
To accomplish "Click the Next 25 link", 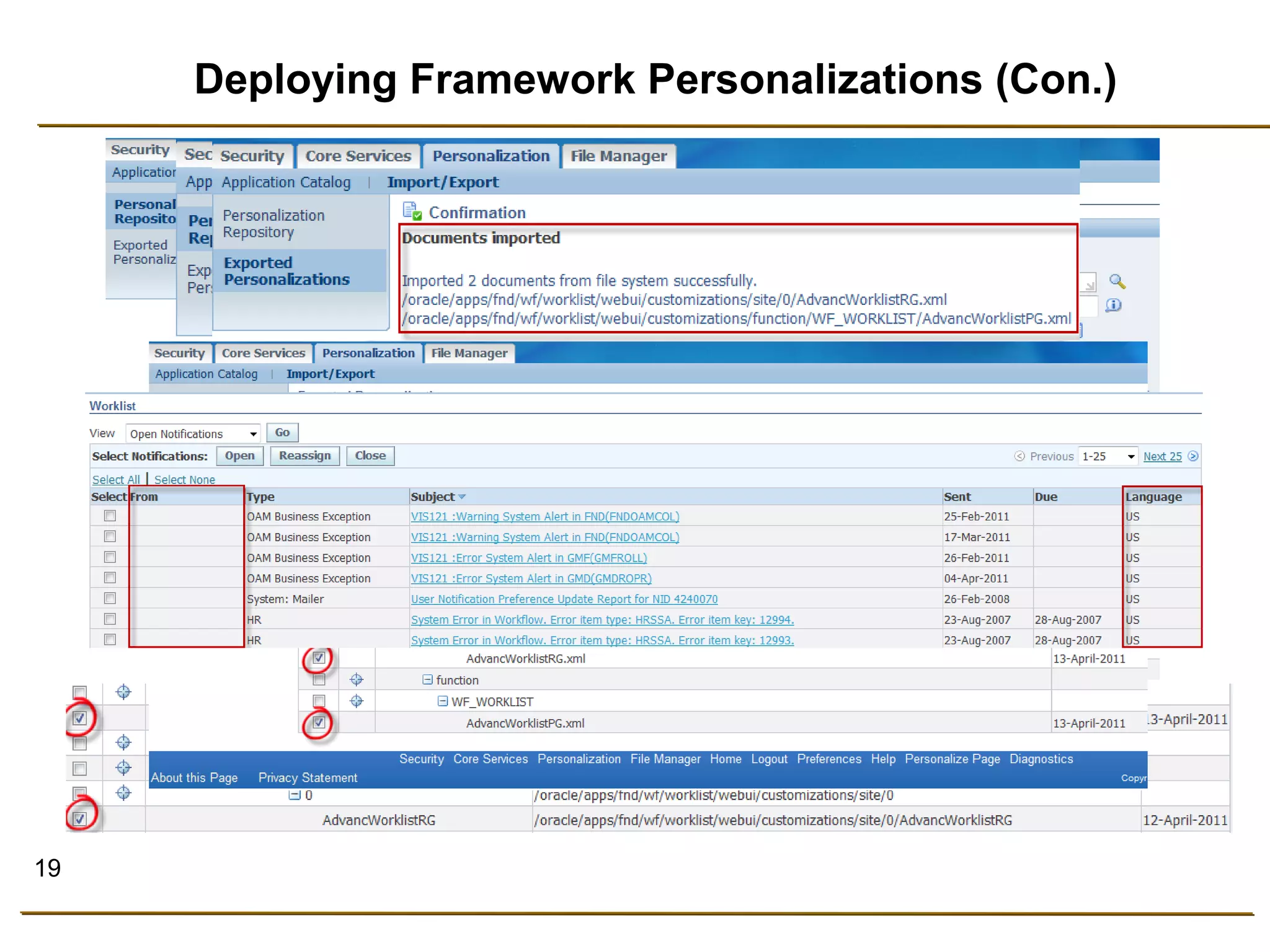I will 1163,456.
